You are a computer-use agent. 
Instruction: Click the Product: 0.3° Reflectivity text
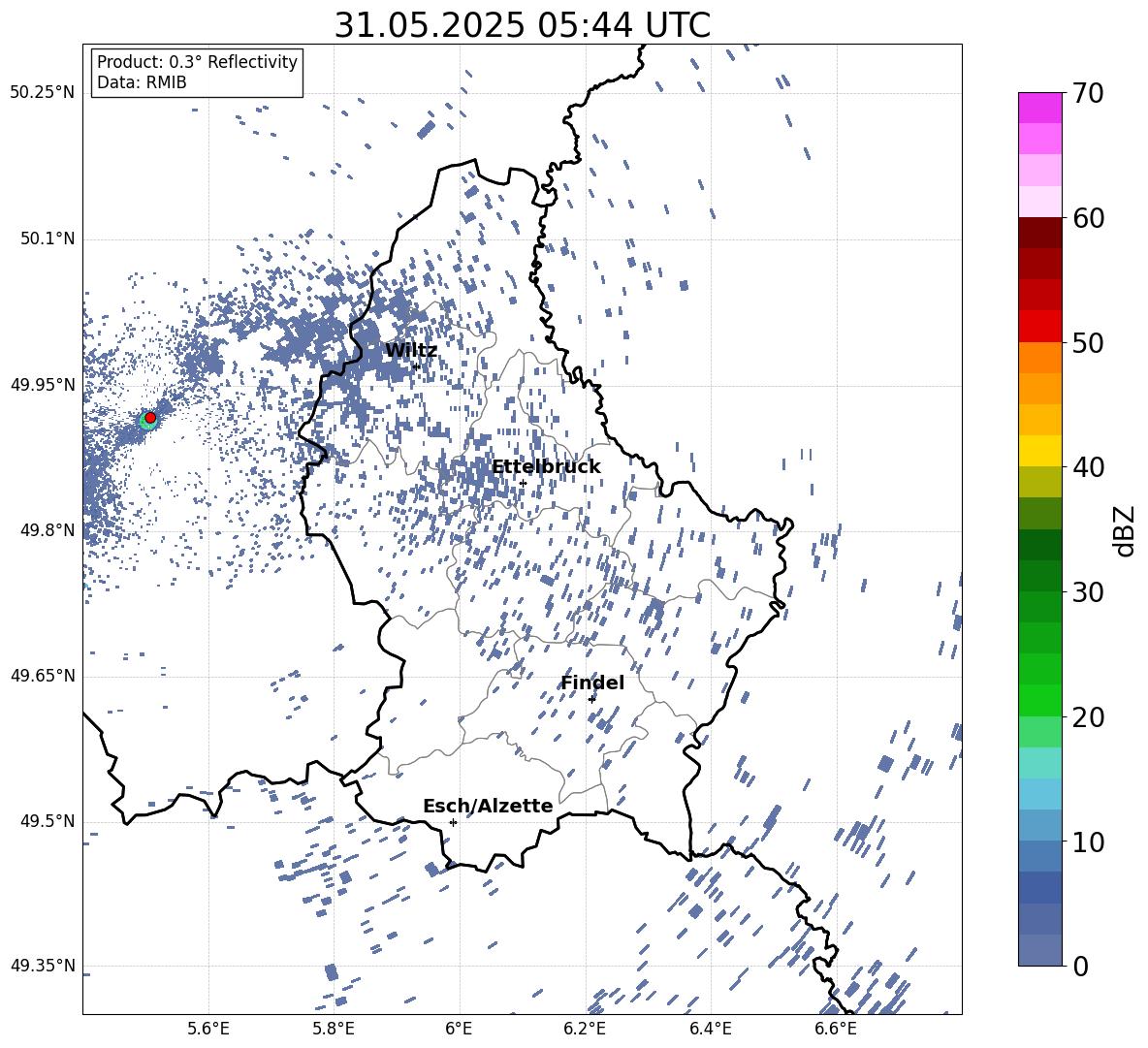pos(197,62)
